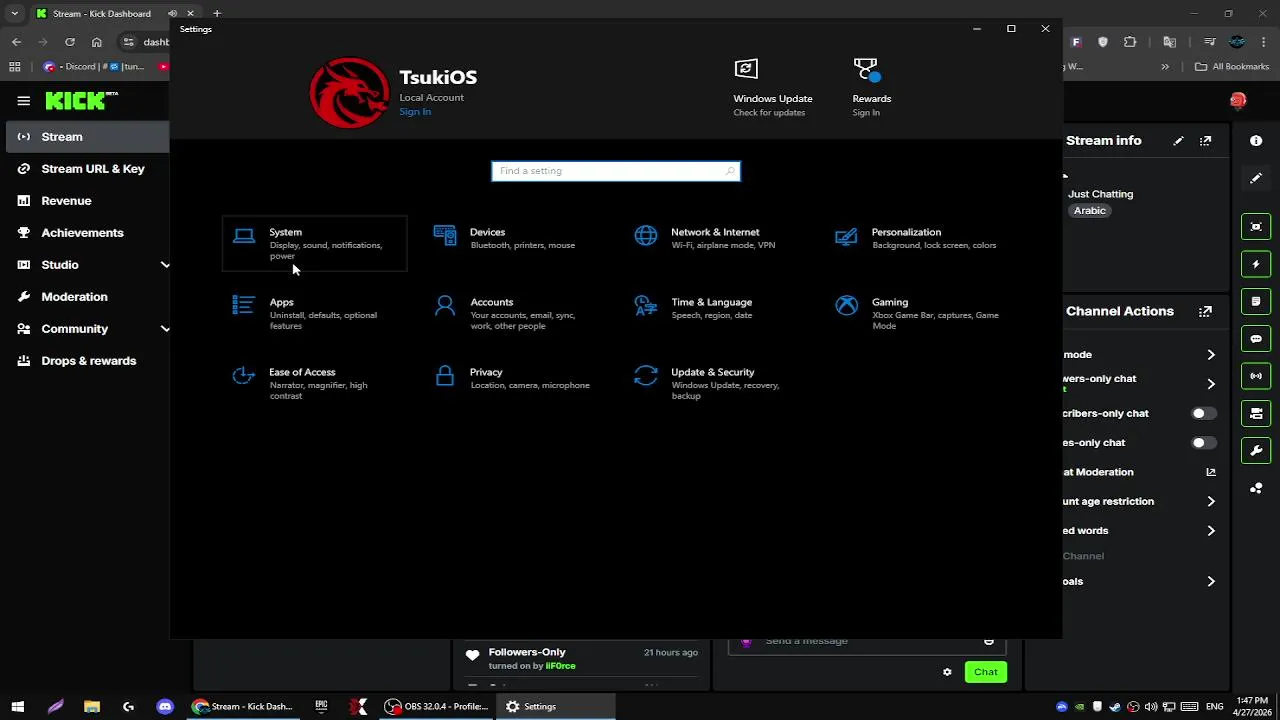Screen dimensions: 1280x720
Task: Click the Arabic language tag
Action: [1090, 211]
